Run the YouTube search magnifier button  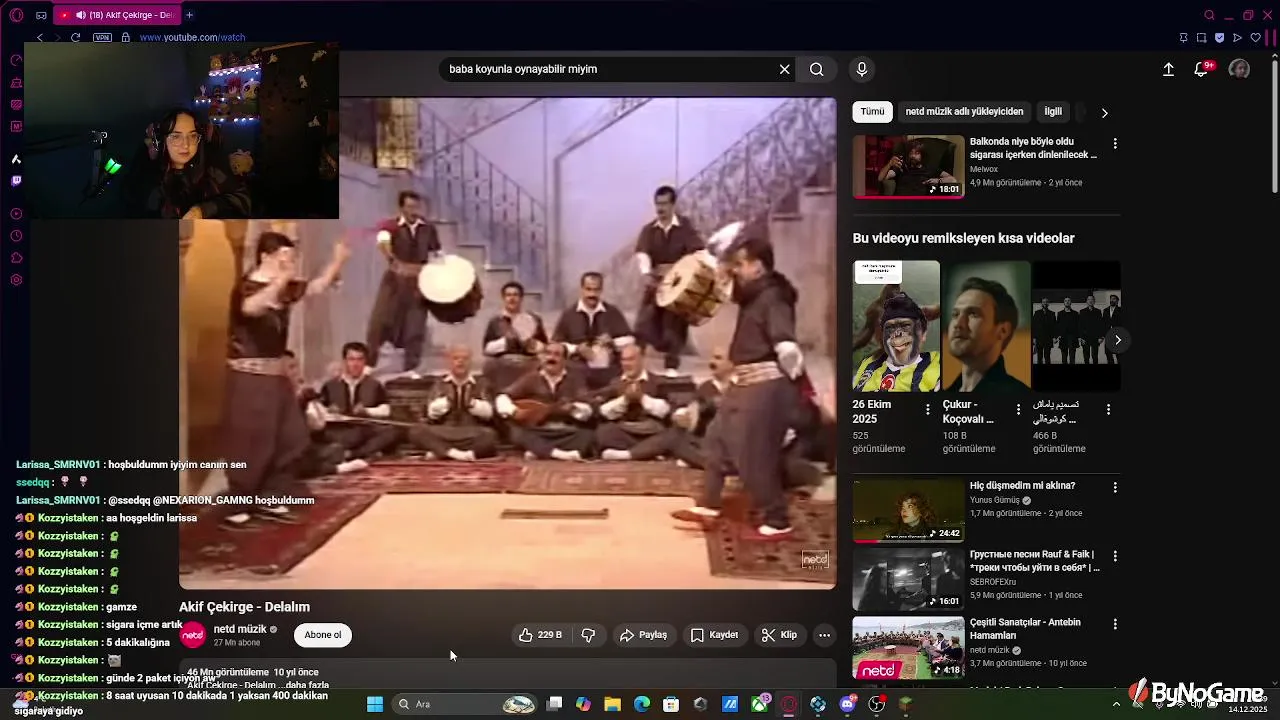(x=817, y=69)
